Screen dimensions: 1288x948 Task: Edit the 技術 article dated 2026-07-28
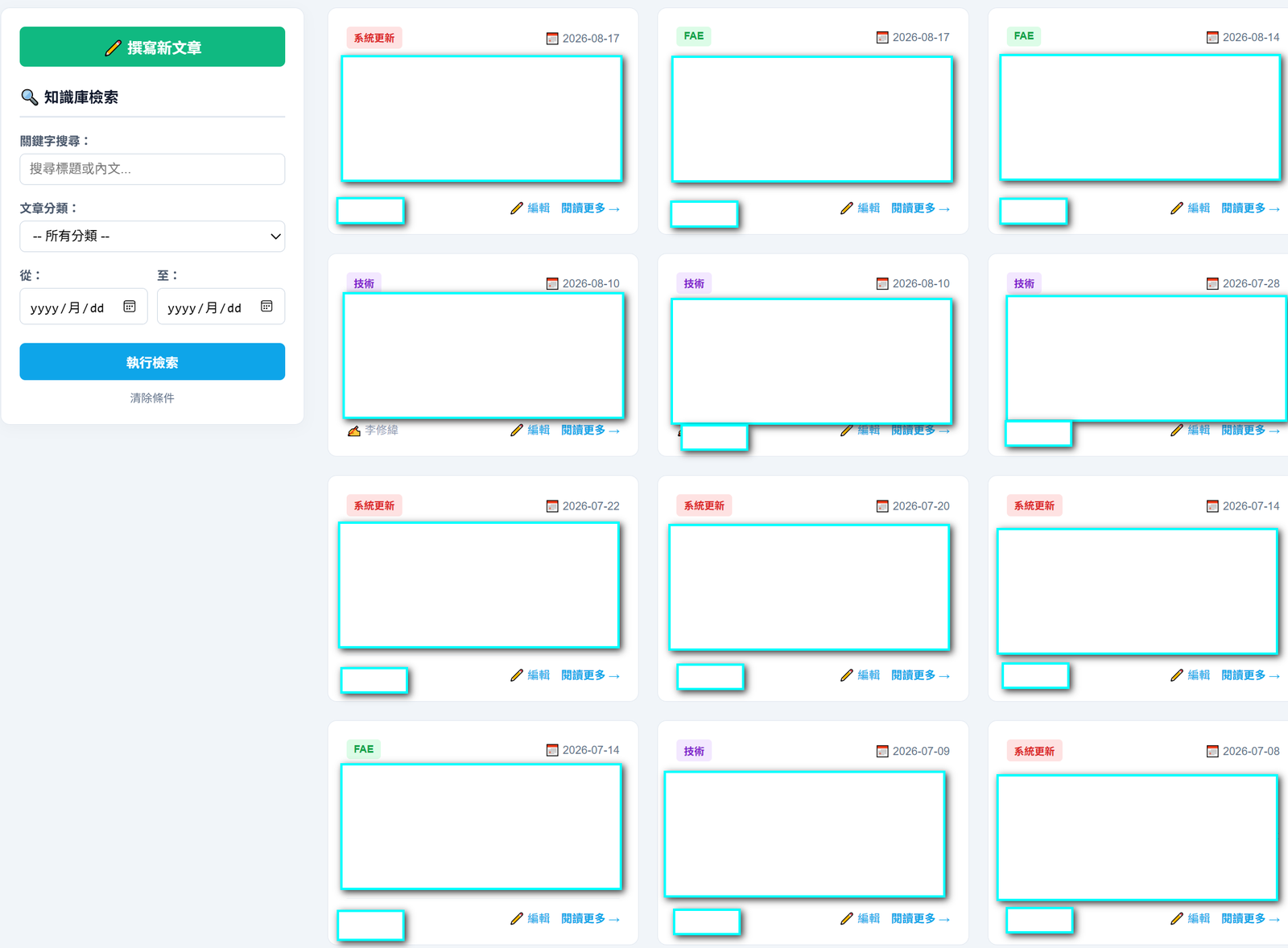(x=1191, y=430)
